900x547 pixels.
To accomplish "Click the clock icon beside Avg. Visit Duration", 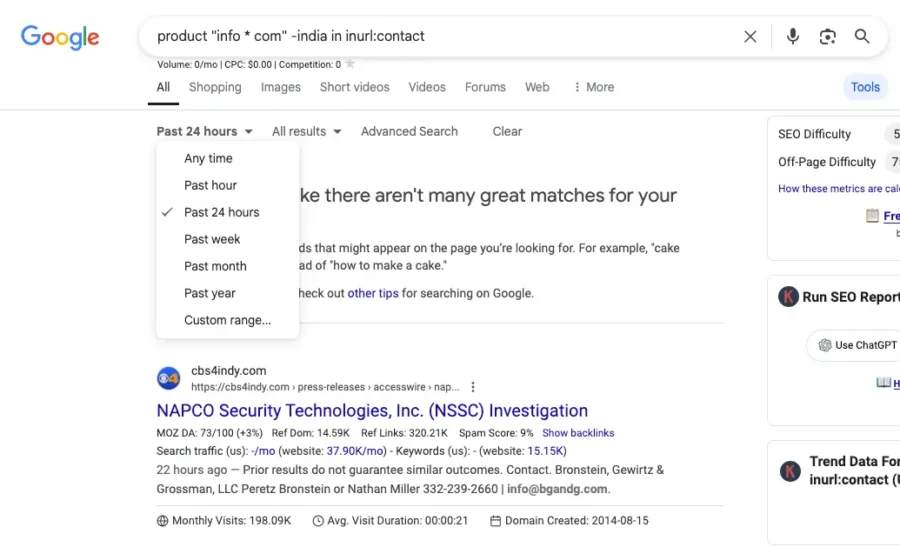I will coord(318,521).
